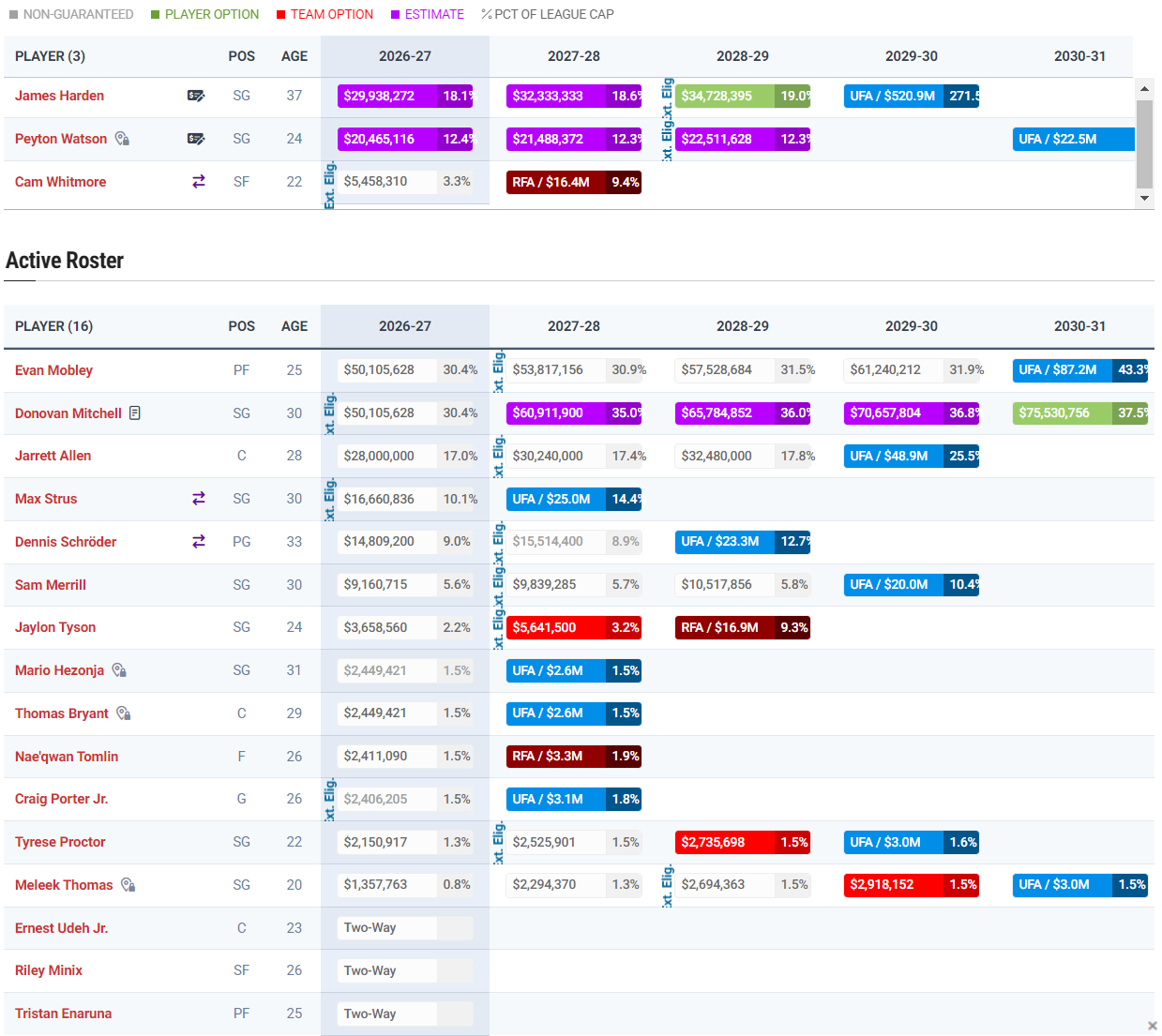This screenshot has width=1162, height=1036.
Task: Click Donovan Mitchell's $75,530,756 player option cell
Action: tap(1080, 413)
